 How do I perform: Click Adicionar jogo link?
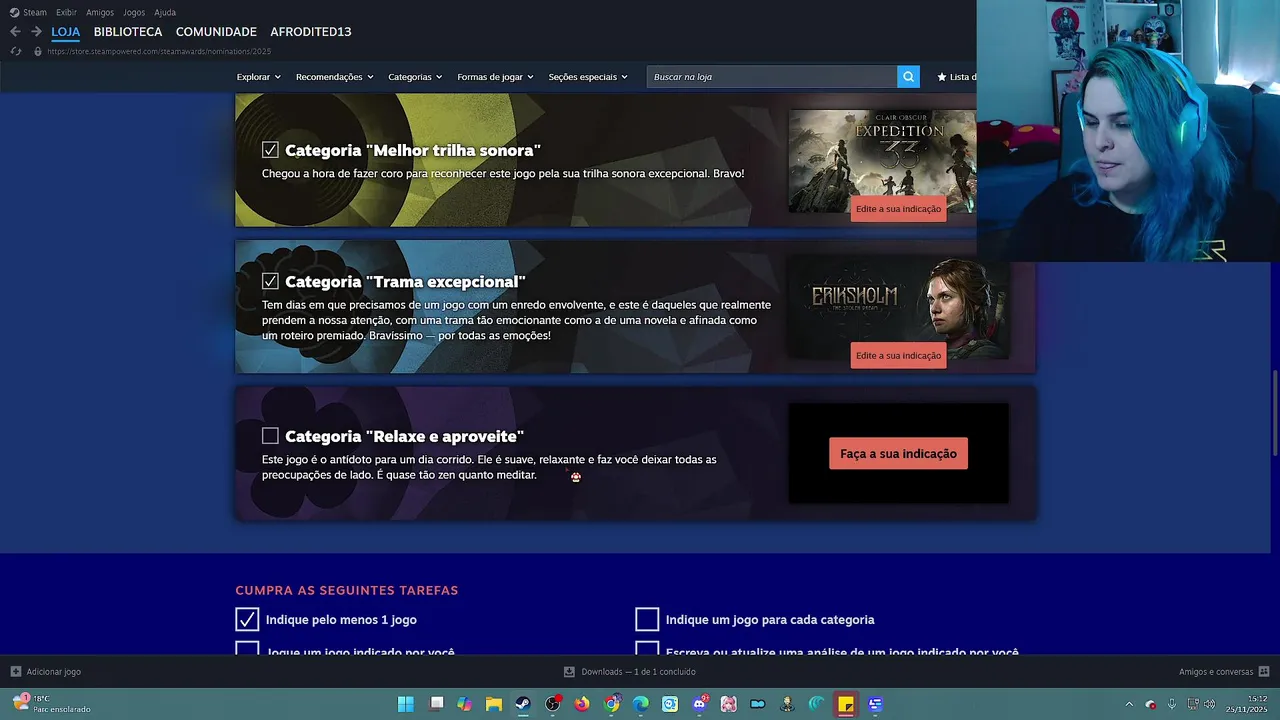pyautogui.click(x=54, y=672)
